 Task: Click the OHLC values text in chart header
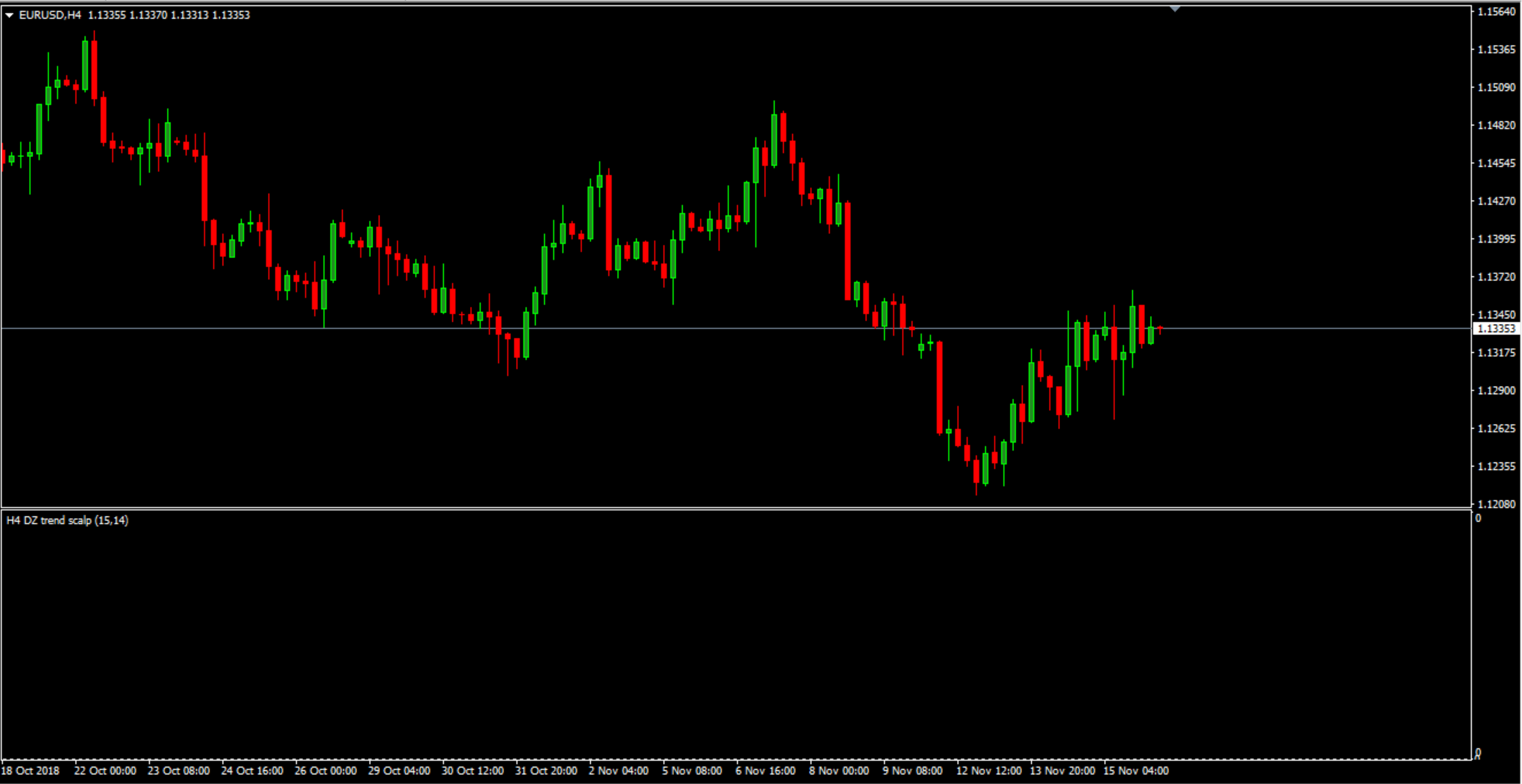point(169,15)
